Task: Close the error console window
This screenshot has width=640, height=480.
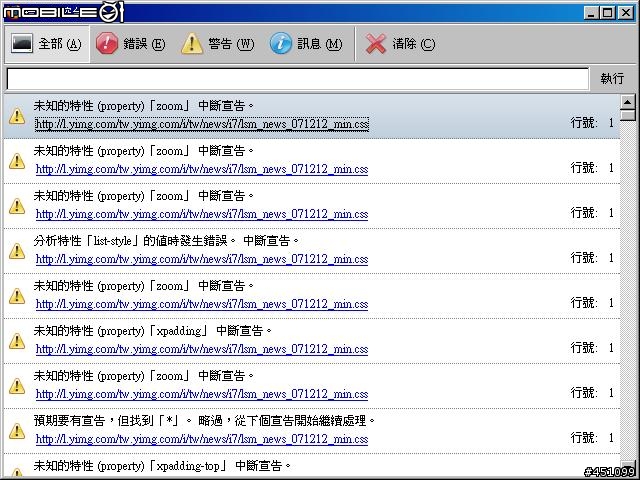Action: (x=625, y=13)
